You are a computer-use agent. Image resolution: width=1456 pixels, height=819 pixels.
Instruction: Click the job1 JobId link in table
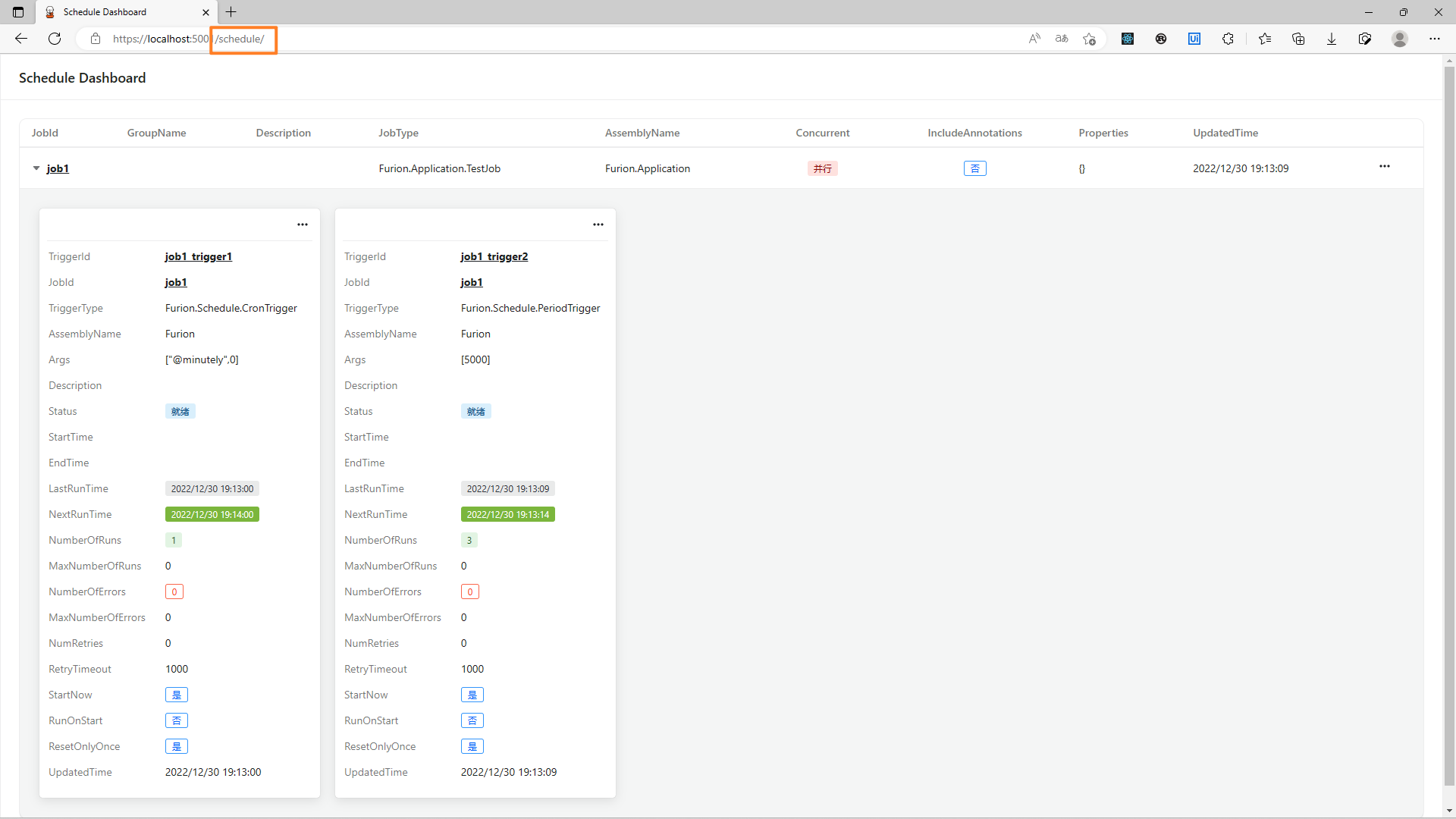[x=58, y=168]
